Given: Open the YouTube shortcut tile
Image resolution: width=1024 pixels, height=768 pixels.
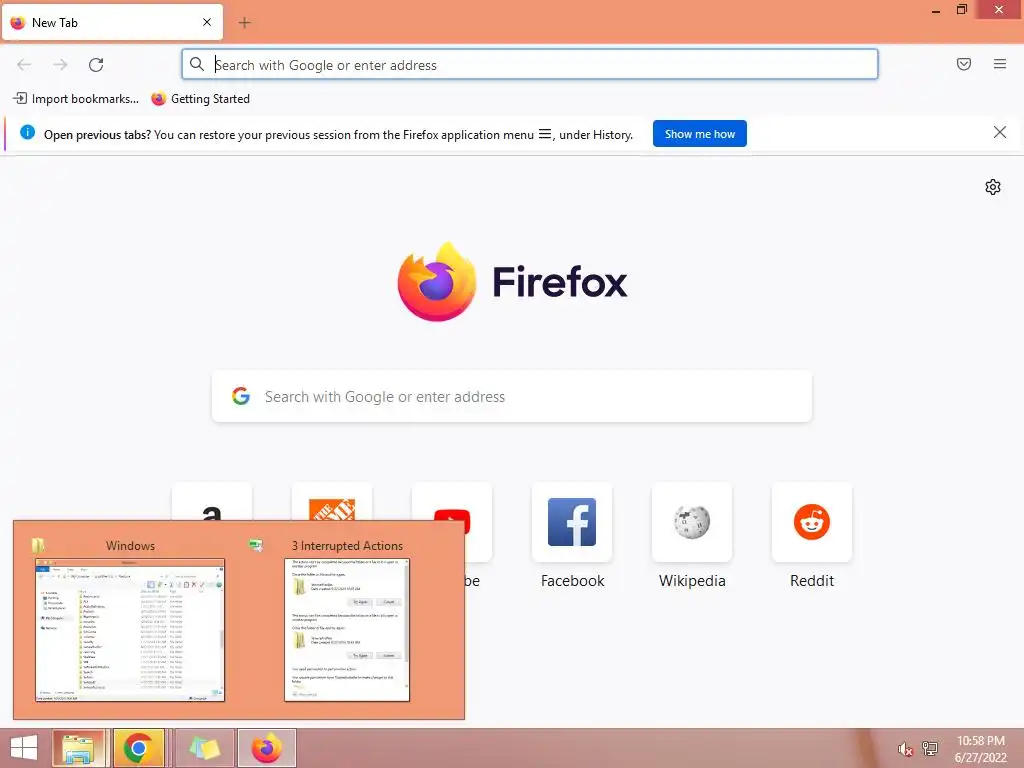Looking at the screenshot, I should 452,502.
